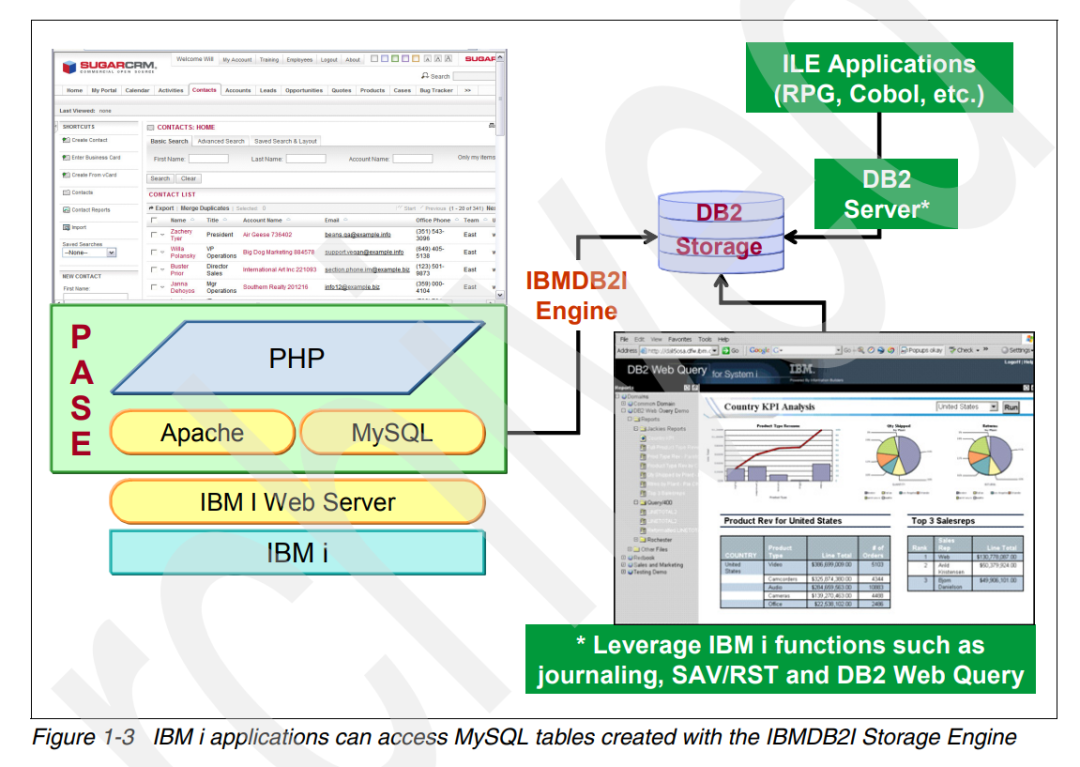Click the SugarCRM window vertical scrollbar
1080x767 pixels.
pos(500,177)
